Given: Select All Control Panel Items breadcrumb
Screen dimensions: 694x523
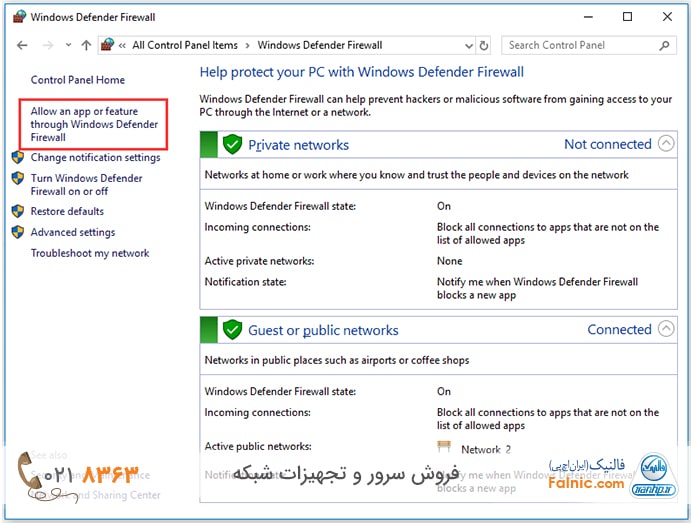Looking at the screenshot, I should 185,45.
